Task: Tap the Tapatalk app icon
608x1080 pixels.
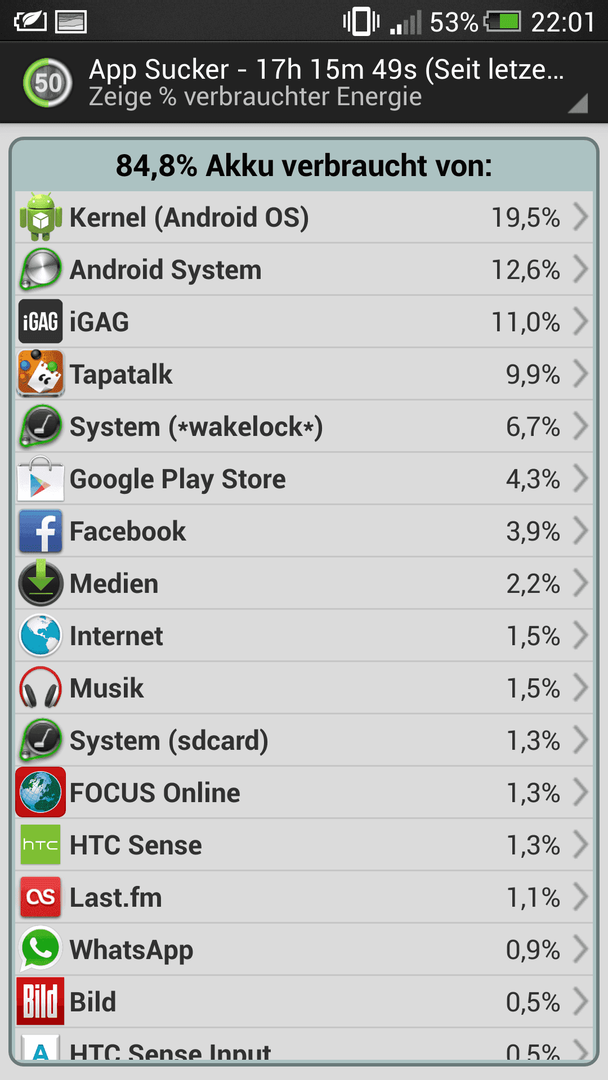Action: coord(41,374)
